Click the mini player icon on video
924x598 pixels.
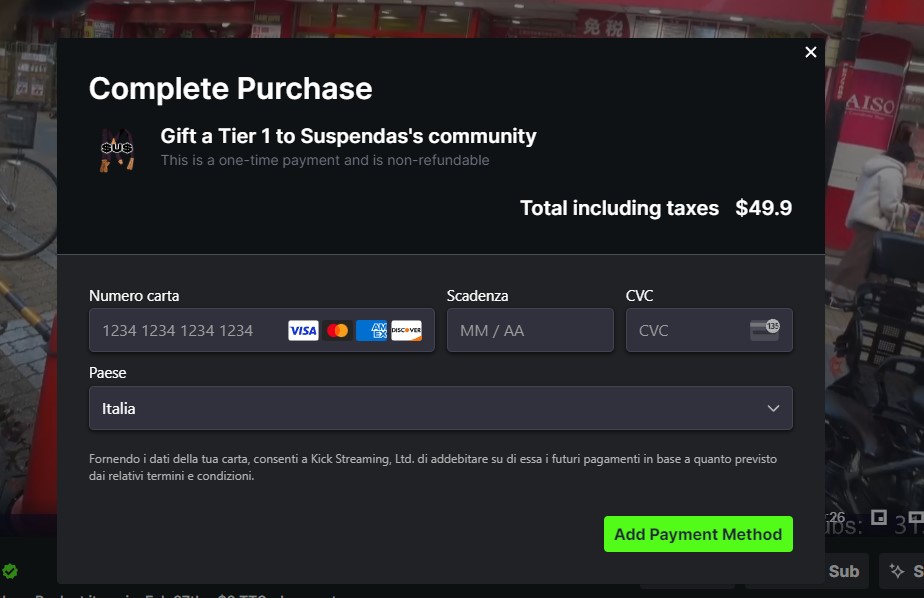point(879,517)
